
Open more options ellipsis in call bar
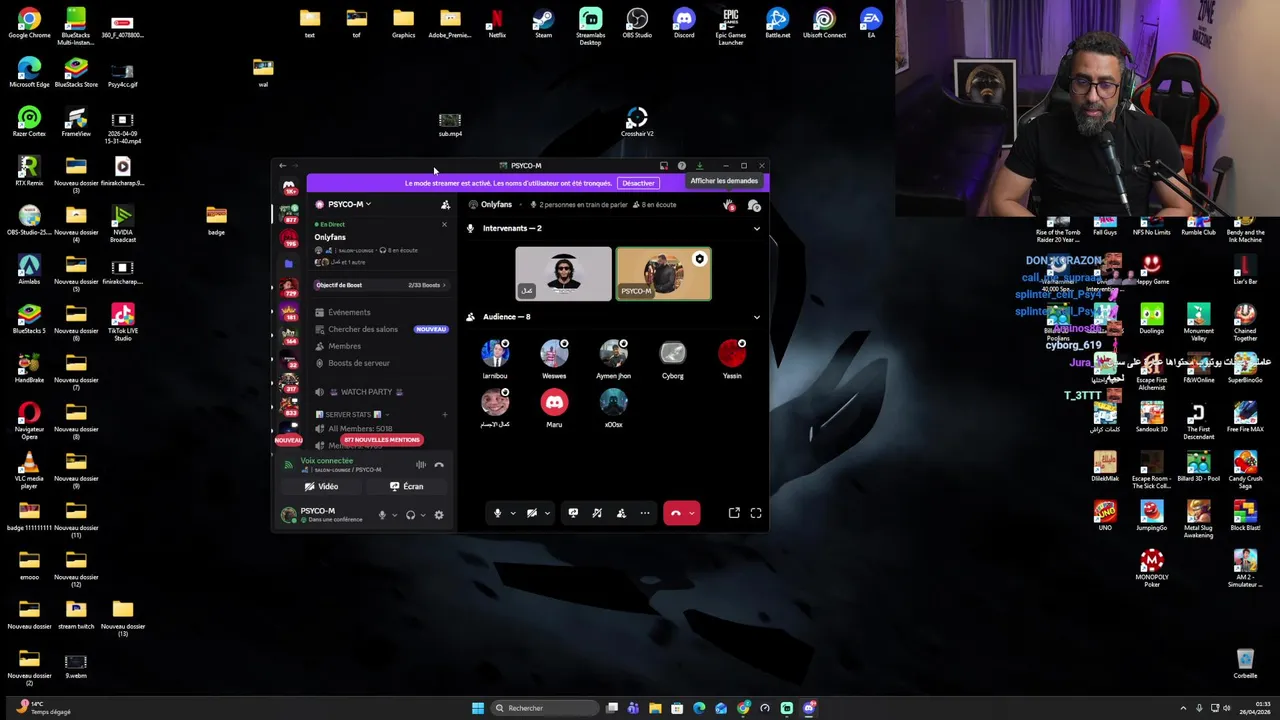tap(645, 513)
